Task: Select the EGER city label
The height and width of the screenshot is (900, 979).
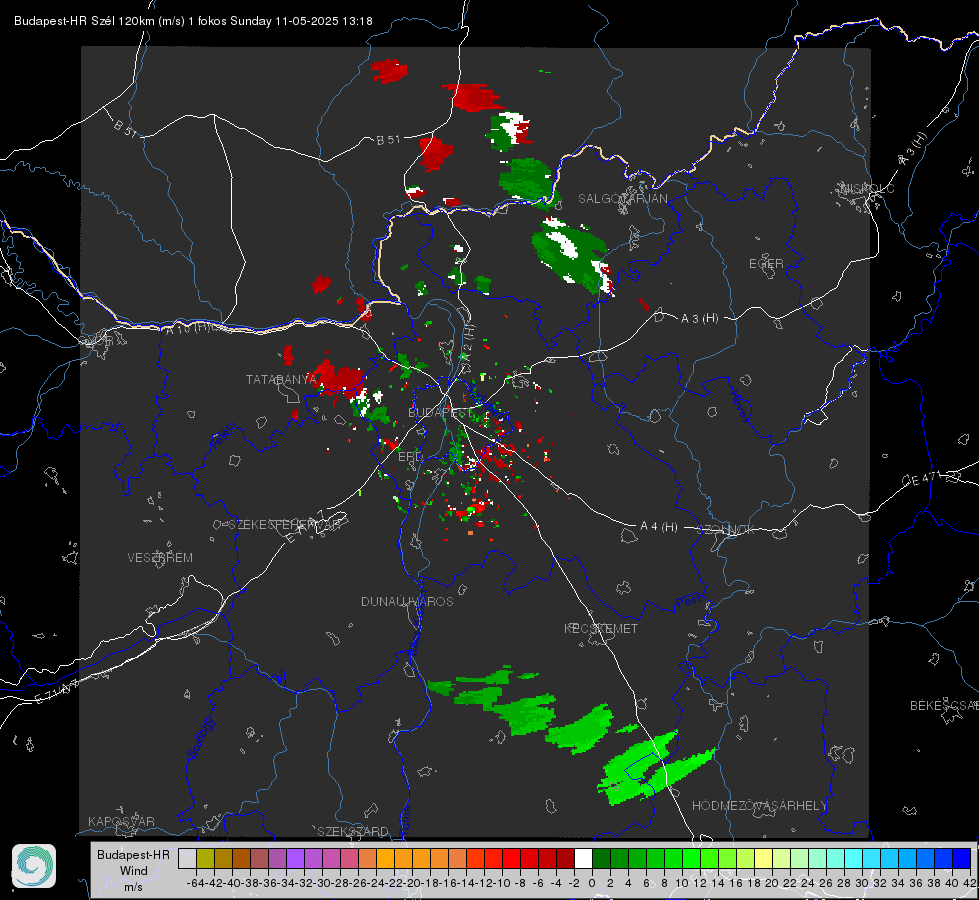Action: pyautogui.click(x=766, y=264)
